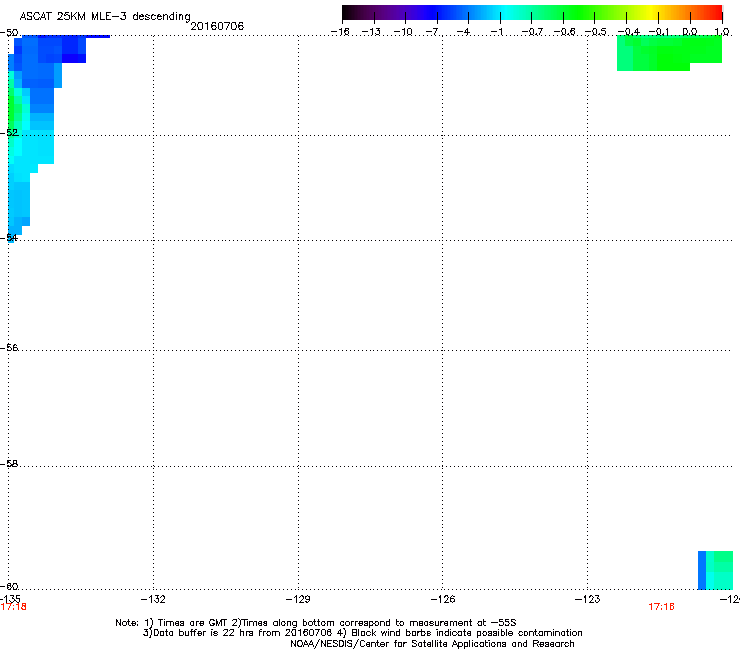
Task: Click the -123 longitude axis label
Action: [x=588, y=599]
